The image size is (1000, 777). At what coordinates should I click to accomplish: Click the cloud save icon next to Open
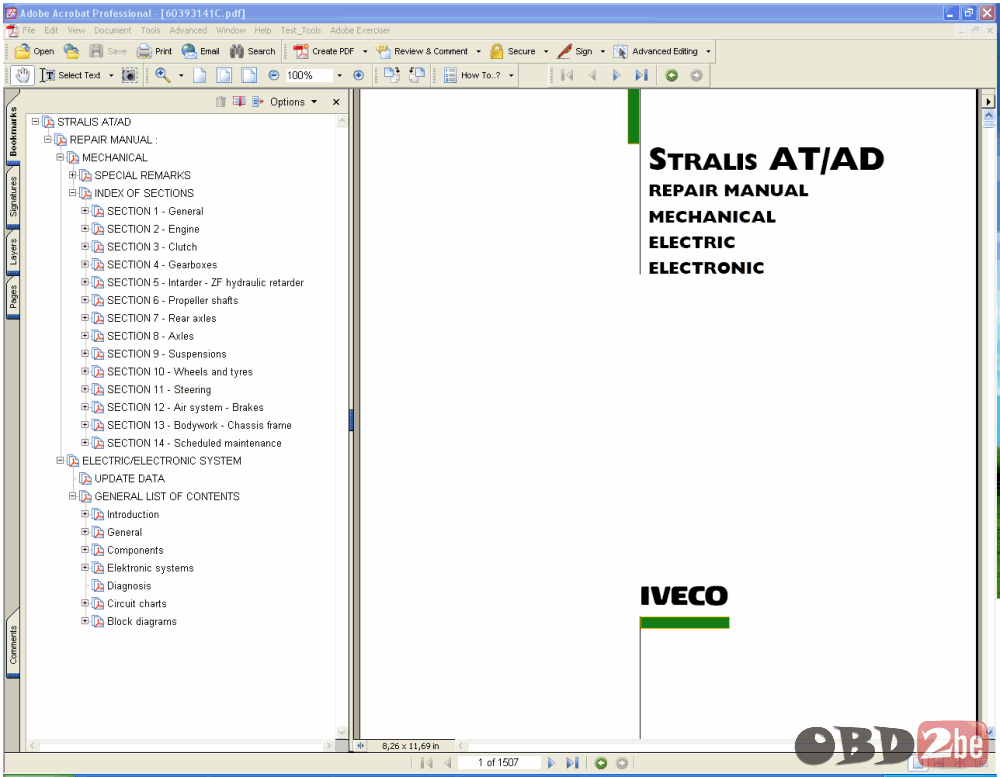71,51
